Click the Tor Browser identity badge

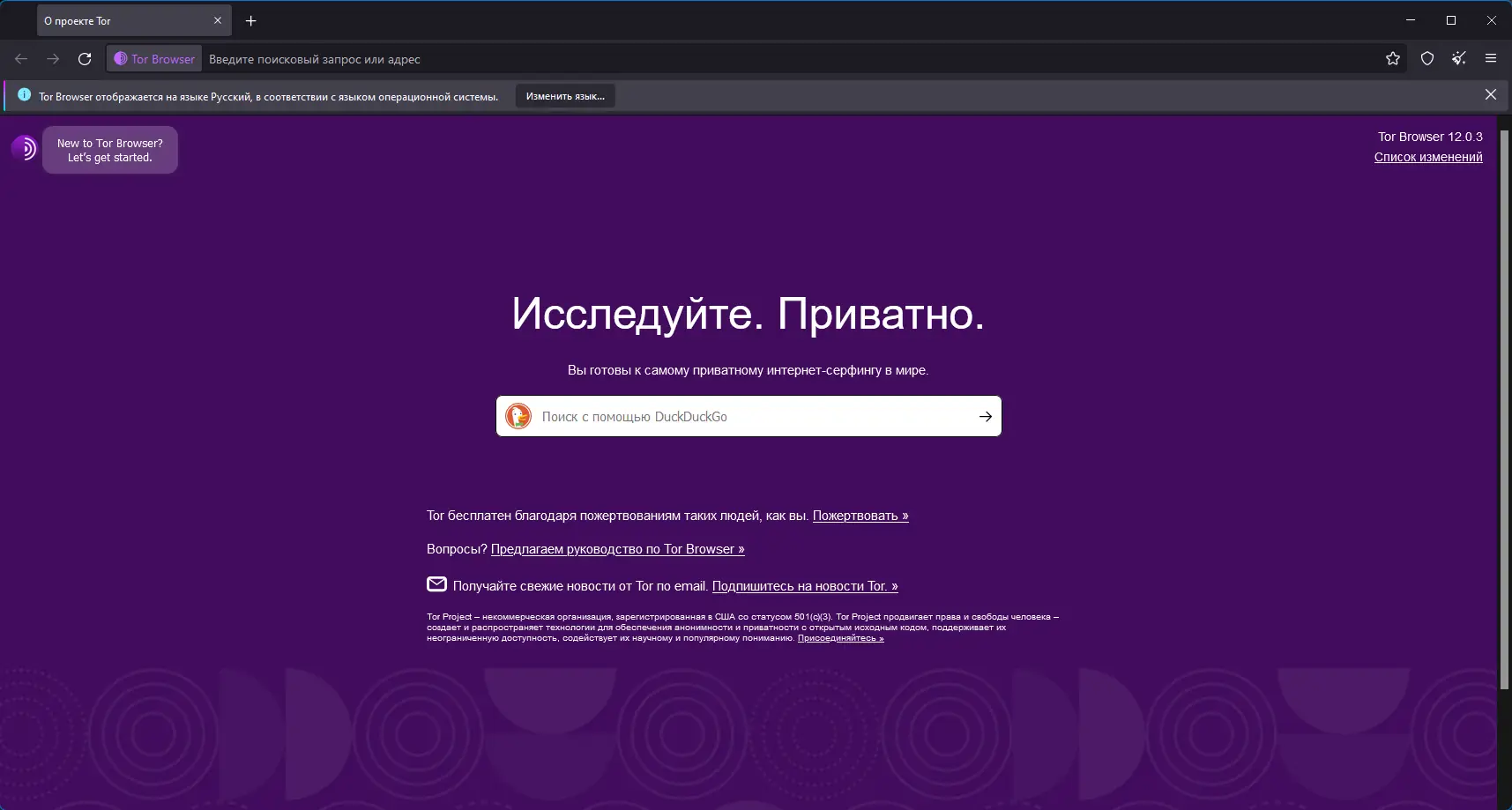click(154, 59)
